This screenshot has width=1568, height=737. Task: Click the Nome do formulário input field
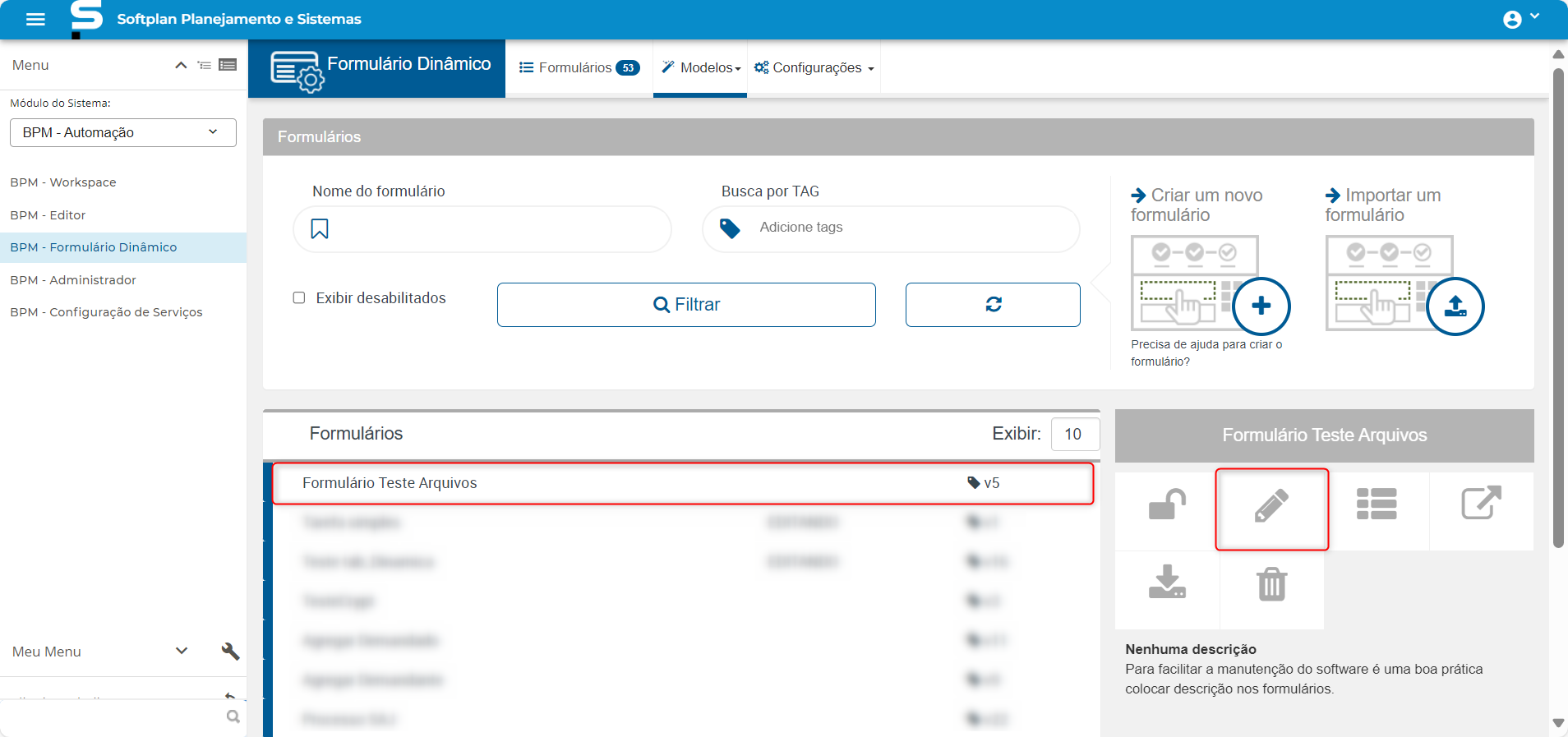point(493,229)
